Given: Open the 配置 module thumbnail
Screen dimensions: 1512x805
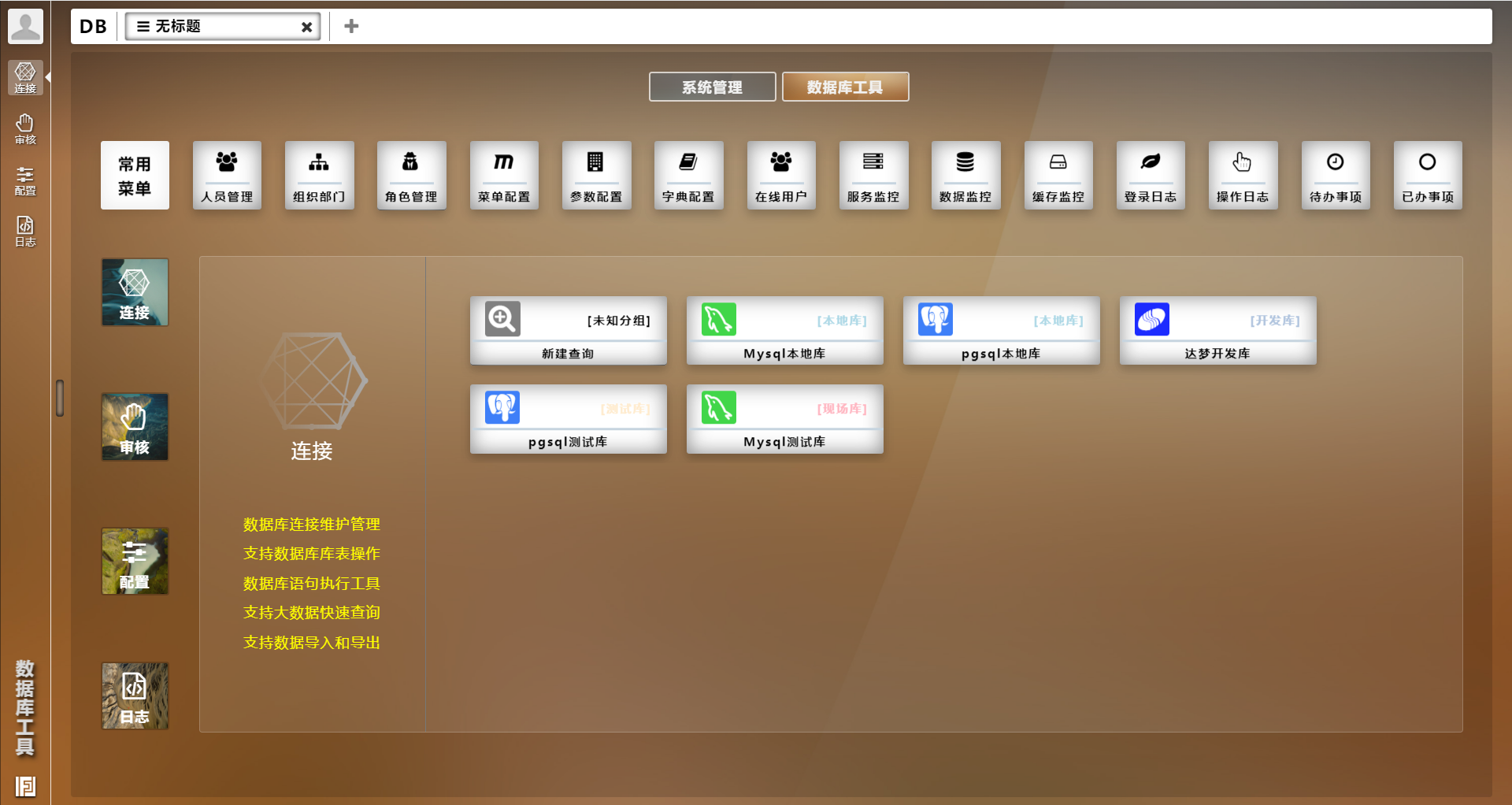Looking at the screenshot, I should coord(135,561).
